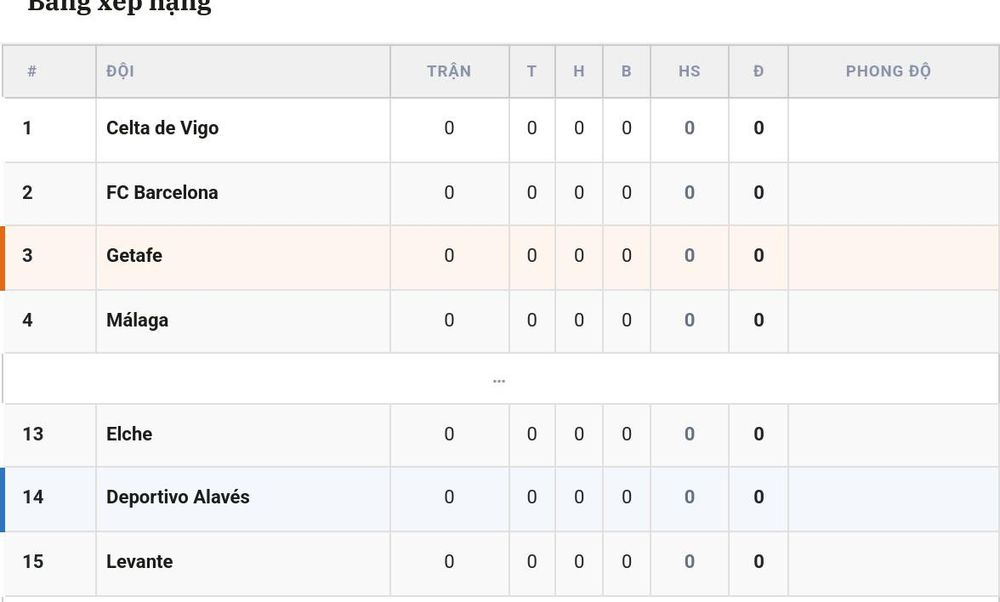
Task: Click the HS column header
Action: [689, 71]
